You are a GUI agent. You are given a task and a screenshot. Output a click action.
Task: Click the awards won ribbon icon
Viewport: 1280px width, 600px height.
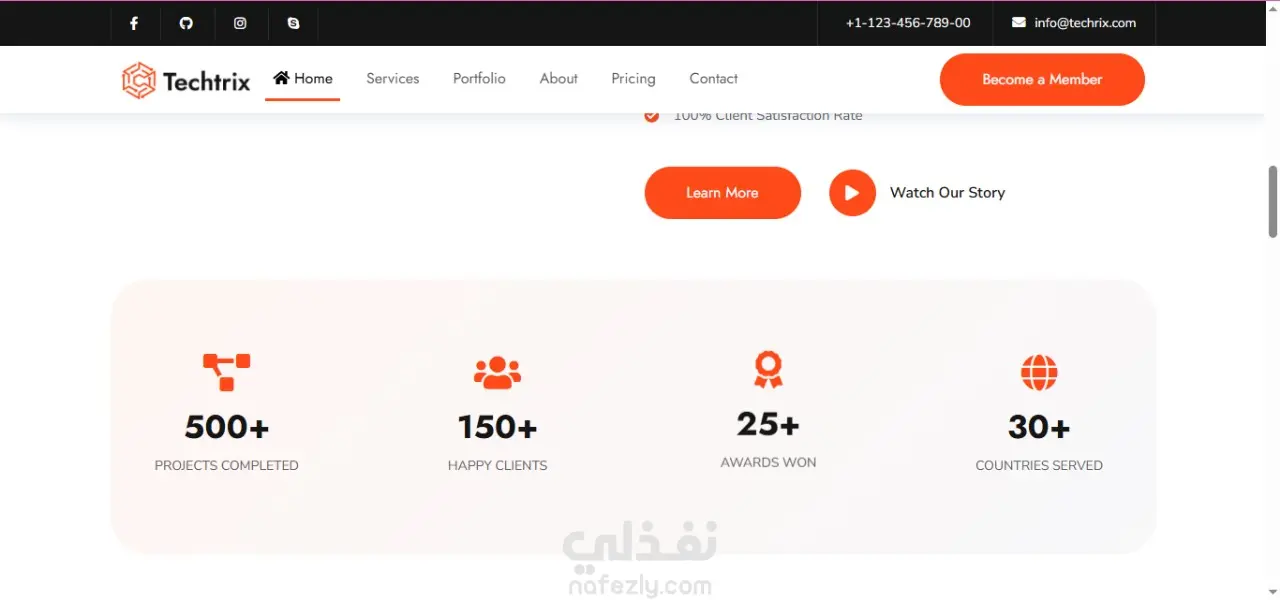[x=768, y=369]
